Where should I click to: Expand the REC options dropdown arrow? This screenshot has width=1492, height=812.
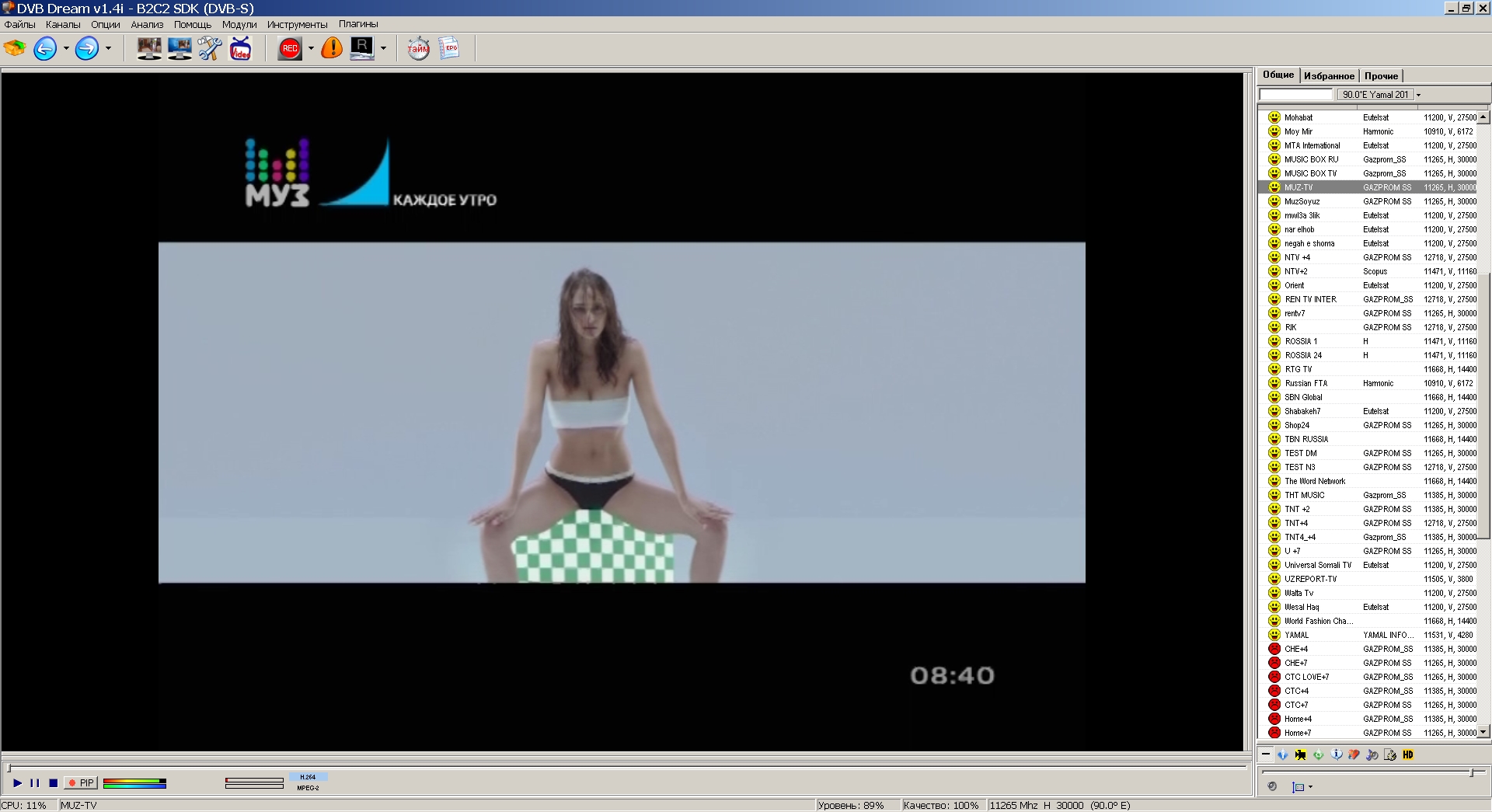coord(311,48)
